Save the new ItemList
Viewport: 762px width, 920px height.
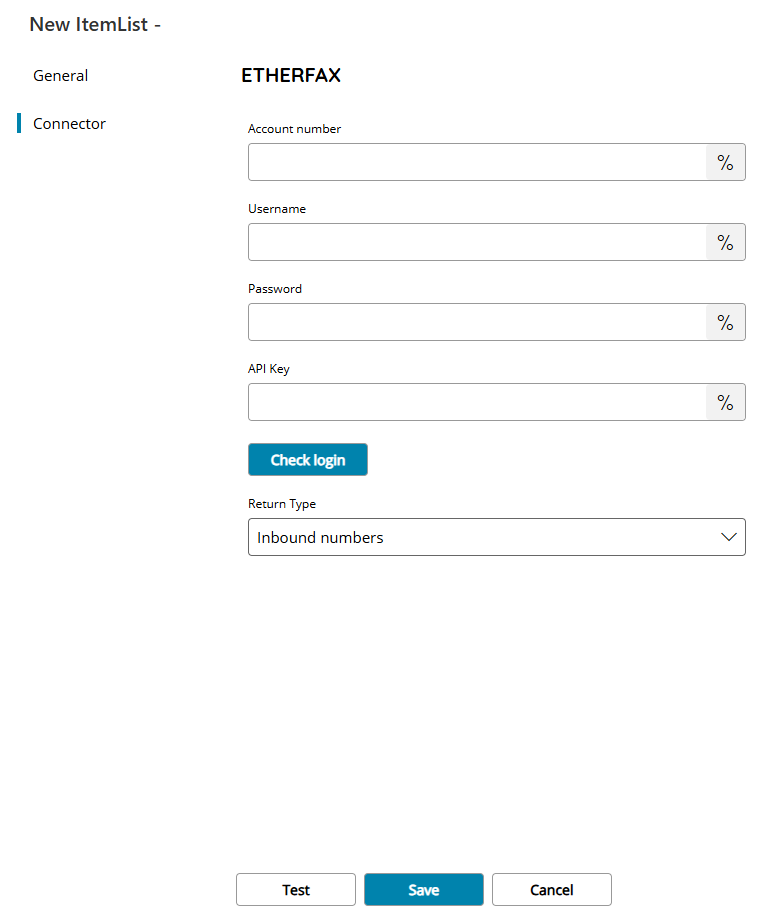424,889
